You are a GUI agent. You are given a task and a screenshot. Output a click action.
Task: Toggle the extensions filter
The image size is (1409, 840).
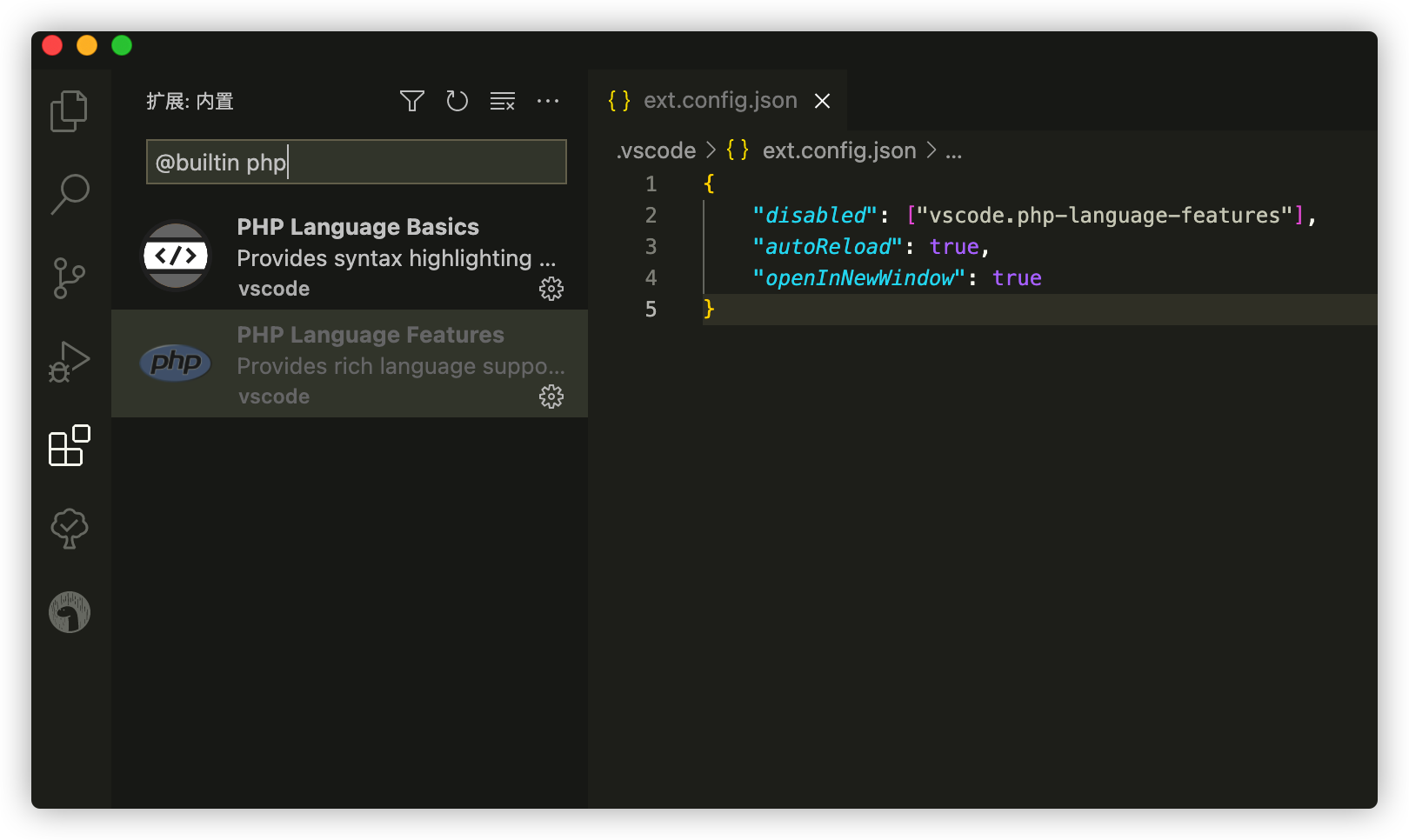pyautogui.click(x=411, y=101)
